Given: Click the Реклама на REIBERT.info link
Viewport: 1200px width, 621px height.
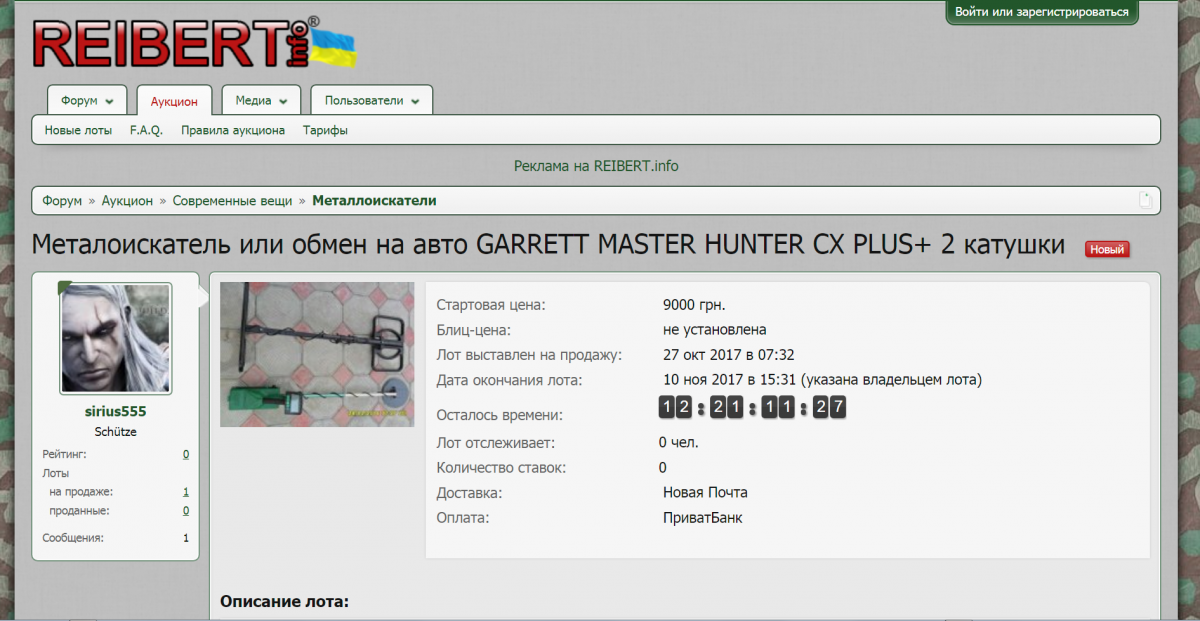Looking at the screenshot, I should 596,166.
